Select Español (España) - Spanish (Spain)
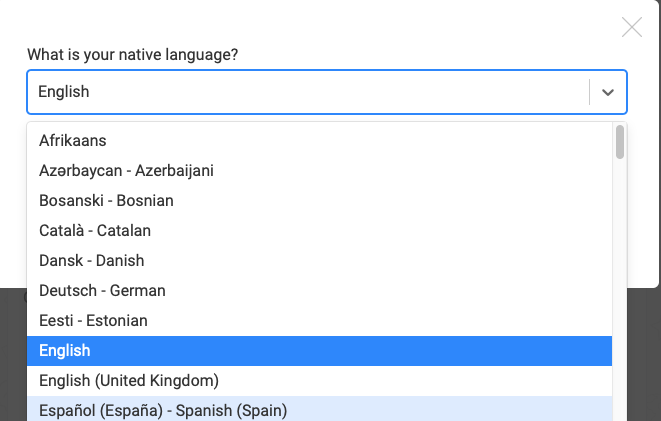Viewport: 661px width, 421px height. [x=163, y=410]
